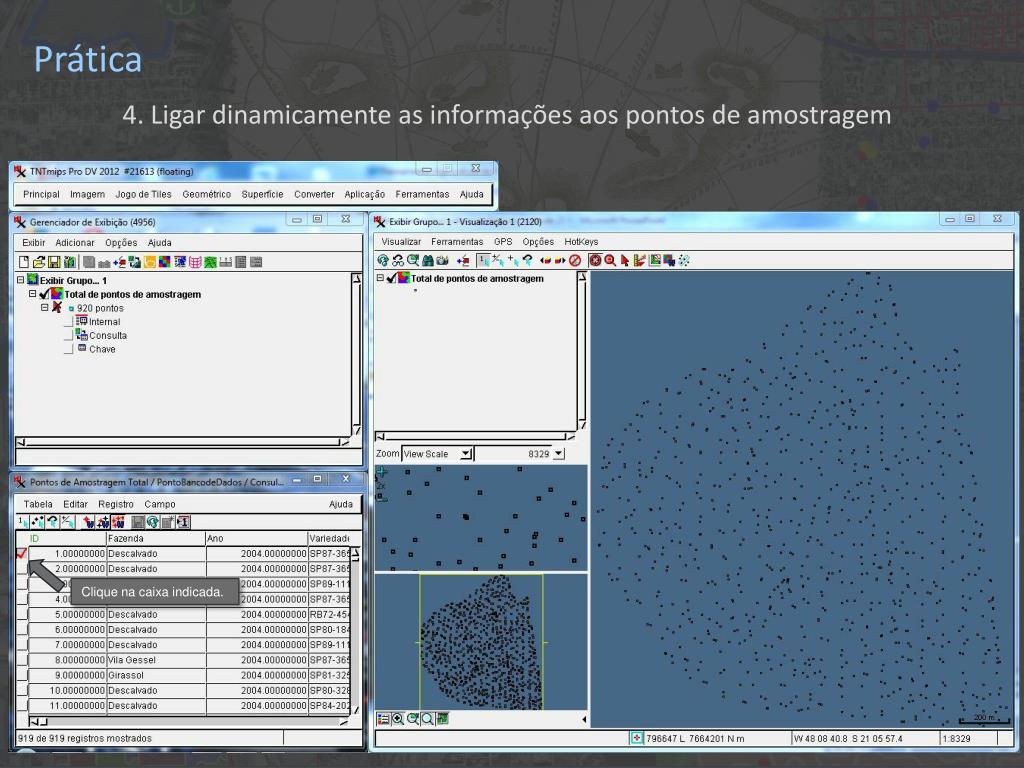Check the selection box for Vila Gessel record
The image size is (1024, 768).
[22, 660]
